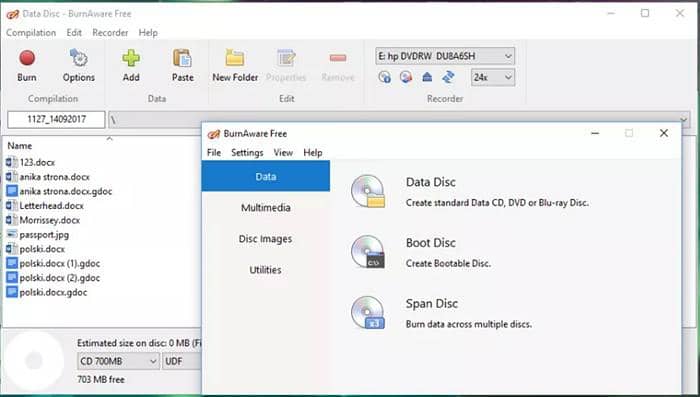Open Help menu in Data Disc window

(x=148, y=33)
